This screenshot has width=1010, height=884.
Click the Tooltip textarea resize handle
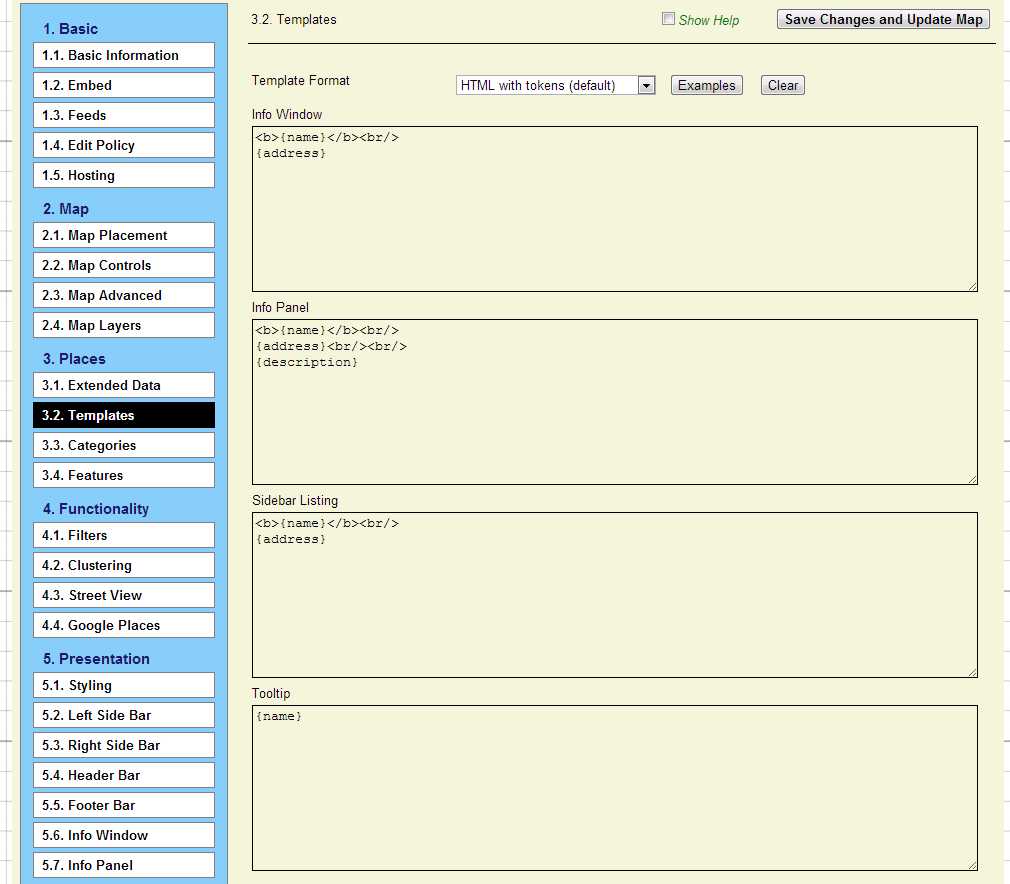pyautogui.click(x=973, y=865)
